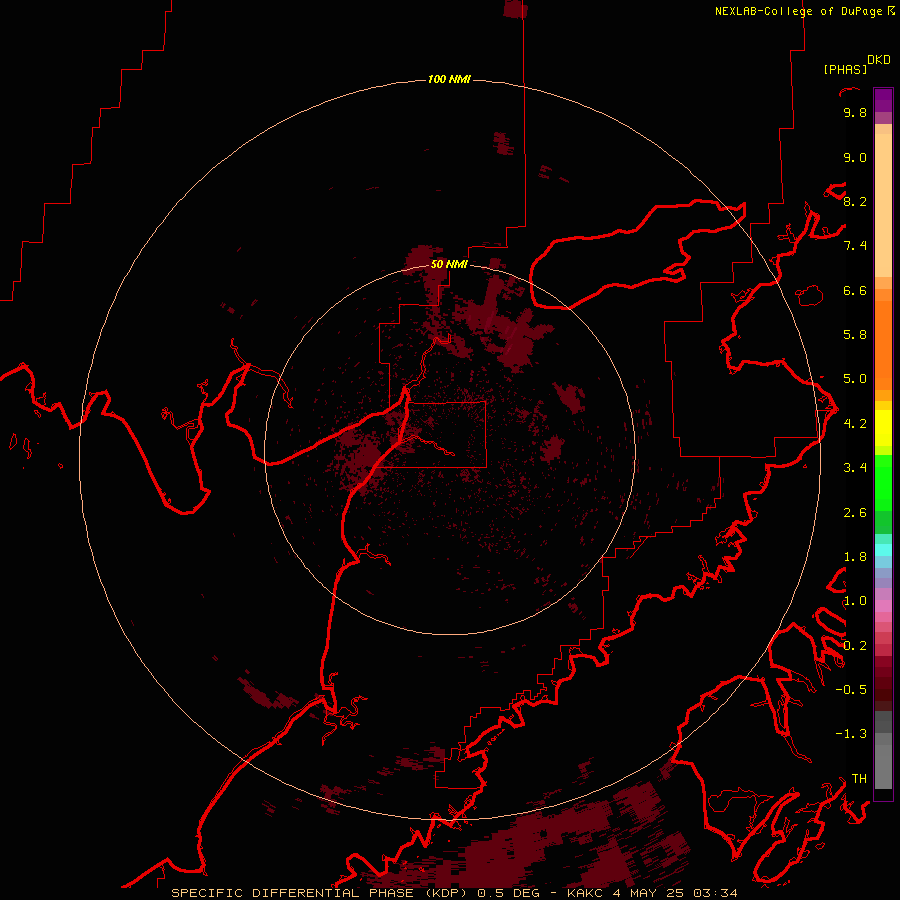Click SPECIFIC DIFFERENTIAL PHASE in the caption
The image size is (900, 900).
(x=292, y=893)
